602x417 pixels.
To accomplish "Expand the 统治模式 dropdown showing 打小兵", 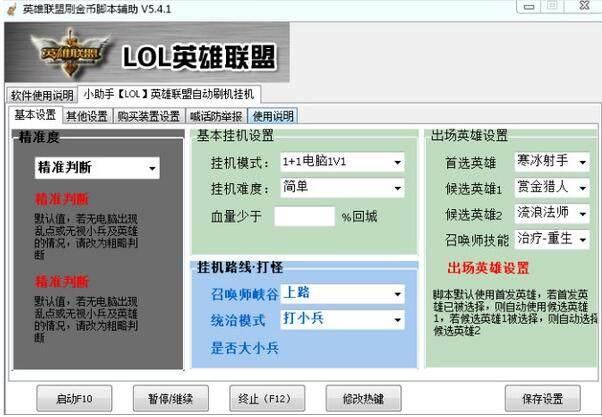I will 342,319.
